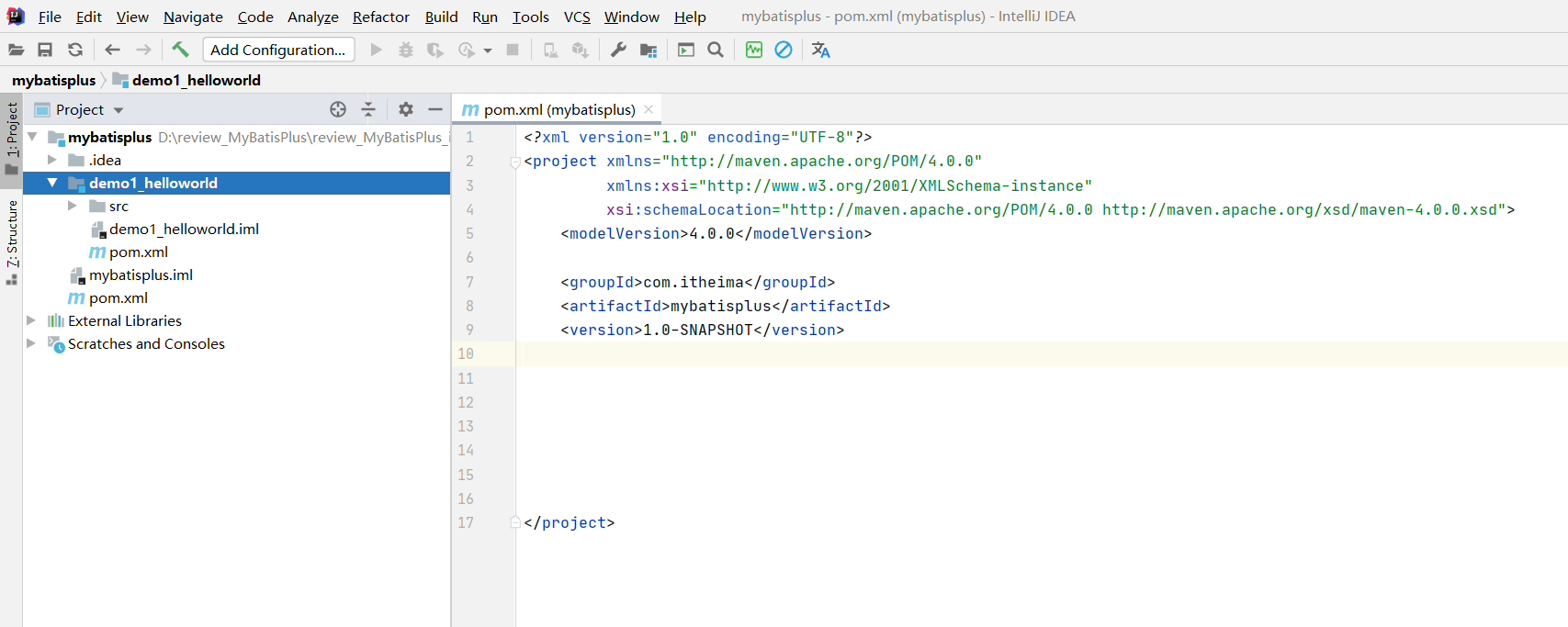The height and width of the screenshot is (627, 1568).
Task: Fold the project tag at line 2
Action: point(515,162)
